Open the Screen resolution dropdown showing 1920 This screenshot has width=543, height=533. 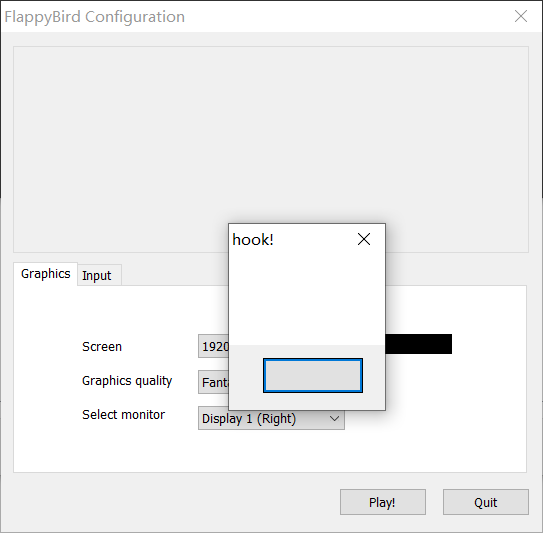tap(213, 346)
